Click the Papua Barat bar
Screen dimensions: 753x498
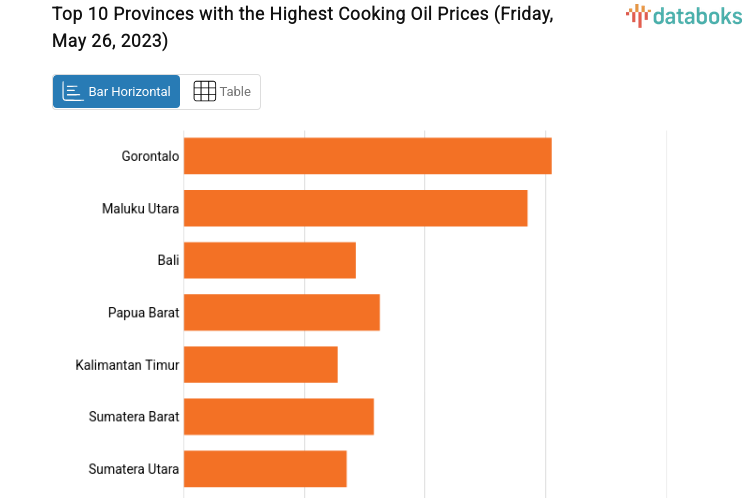coord(282,312)
